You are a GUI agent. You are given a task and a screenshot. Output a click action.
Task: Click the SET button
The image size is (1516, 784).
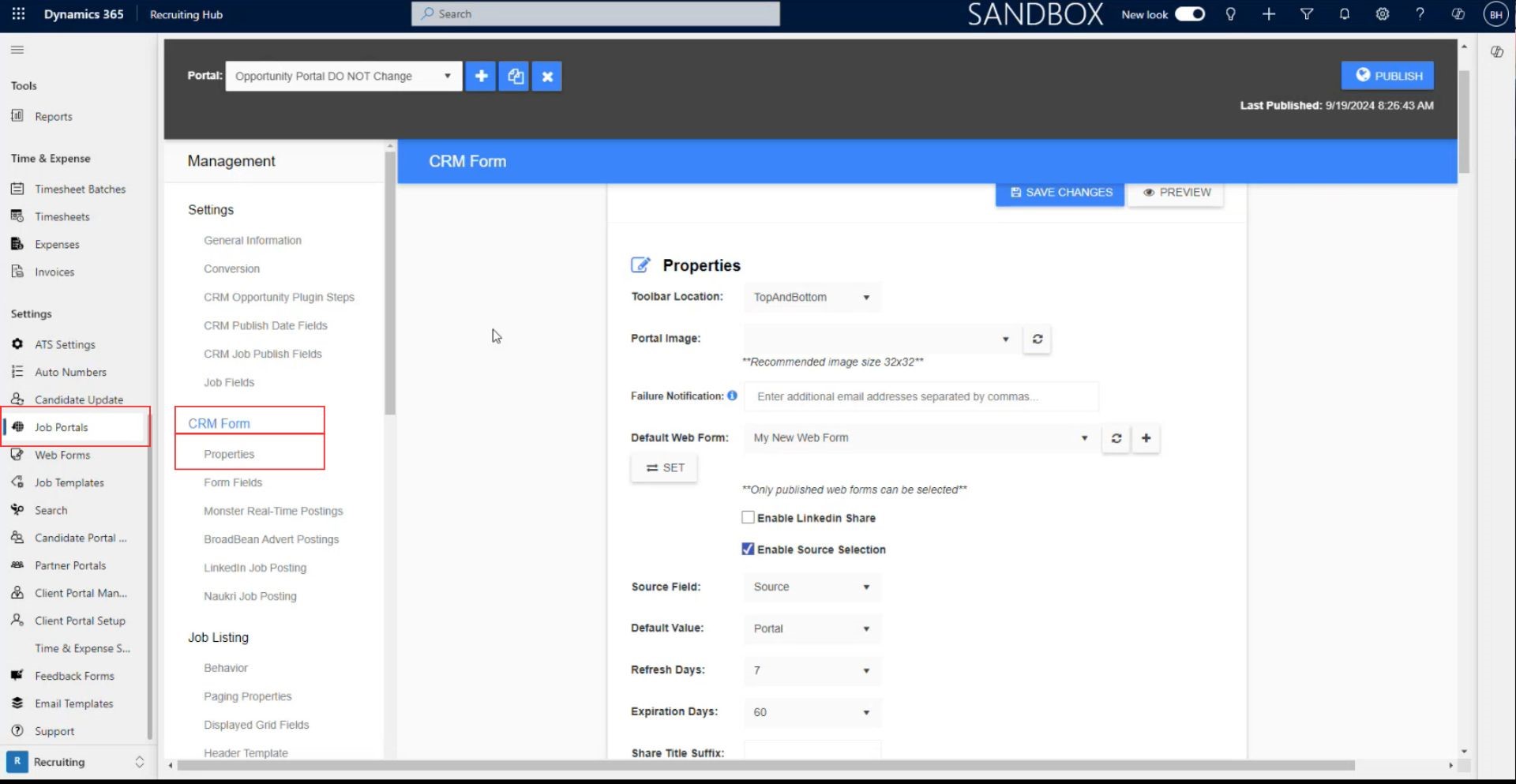tap(664, 468)
